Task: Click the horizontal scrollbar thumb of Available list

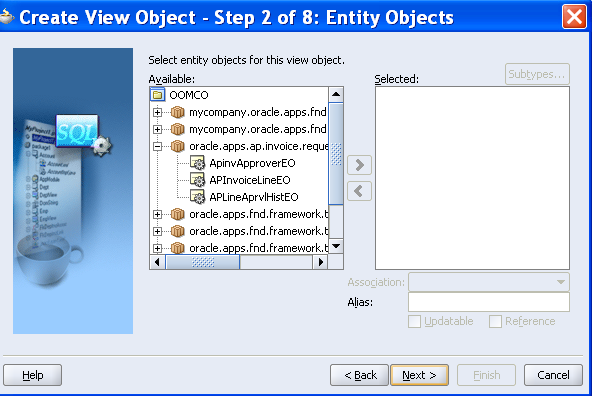Action: pyautogui.click(x=203, y=262)
